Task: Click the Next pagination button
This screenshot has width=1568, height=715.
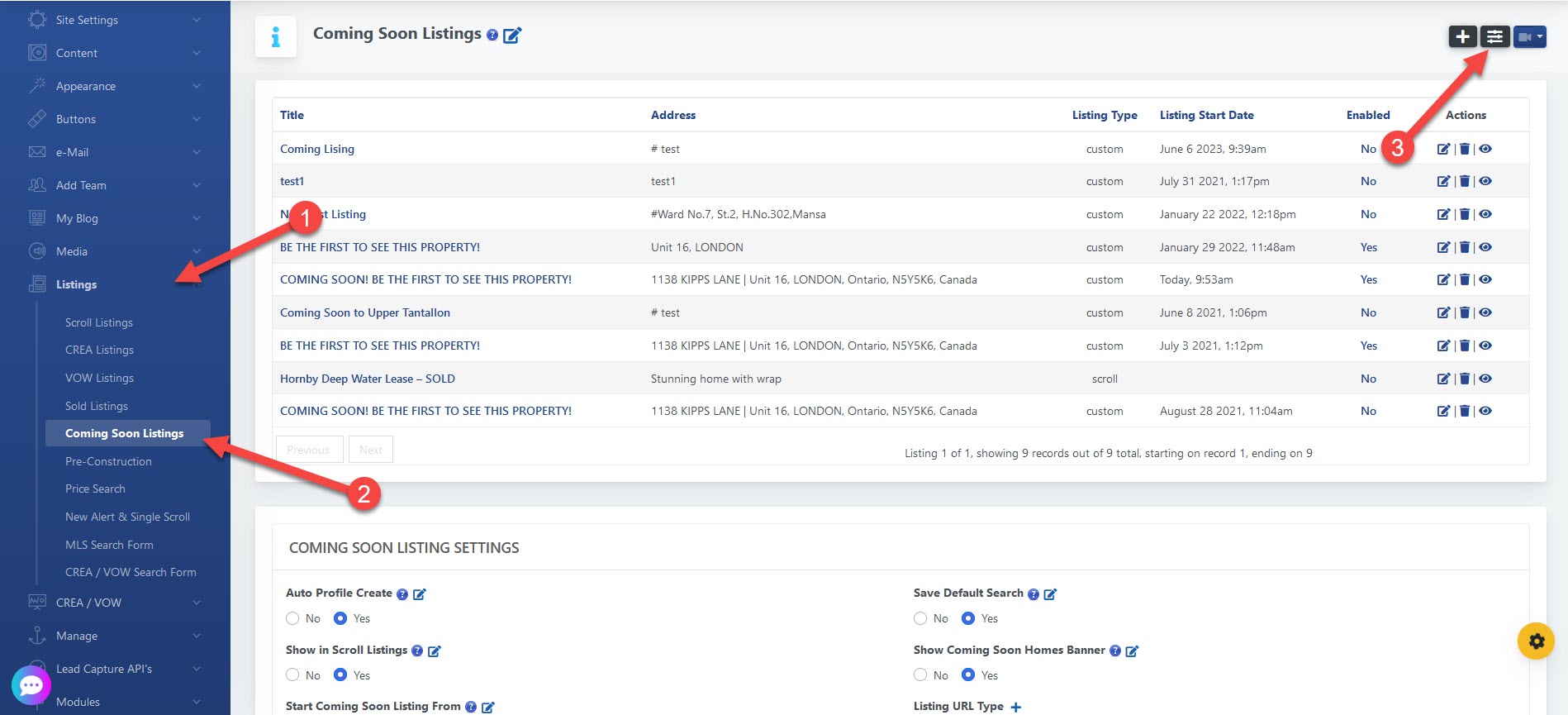Action: point(370,450)
